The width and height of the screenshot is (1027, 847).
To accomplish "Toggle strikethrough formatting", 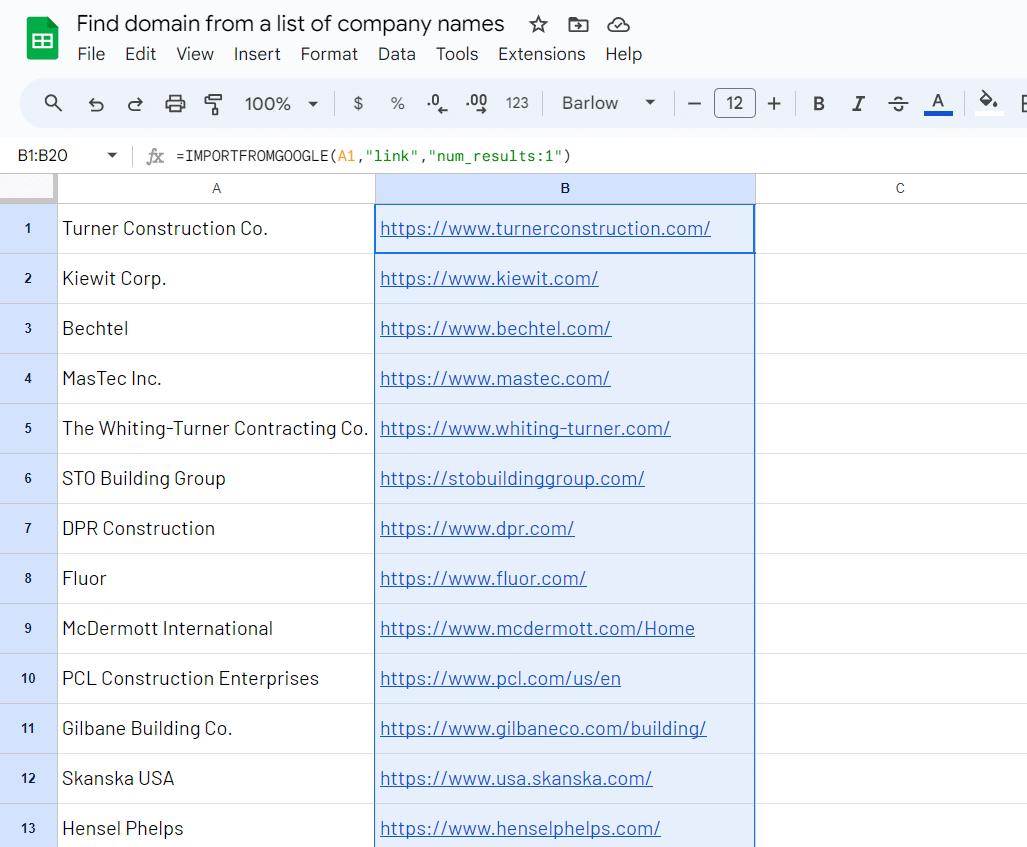I will point(898,103).
